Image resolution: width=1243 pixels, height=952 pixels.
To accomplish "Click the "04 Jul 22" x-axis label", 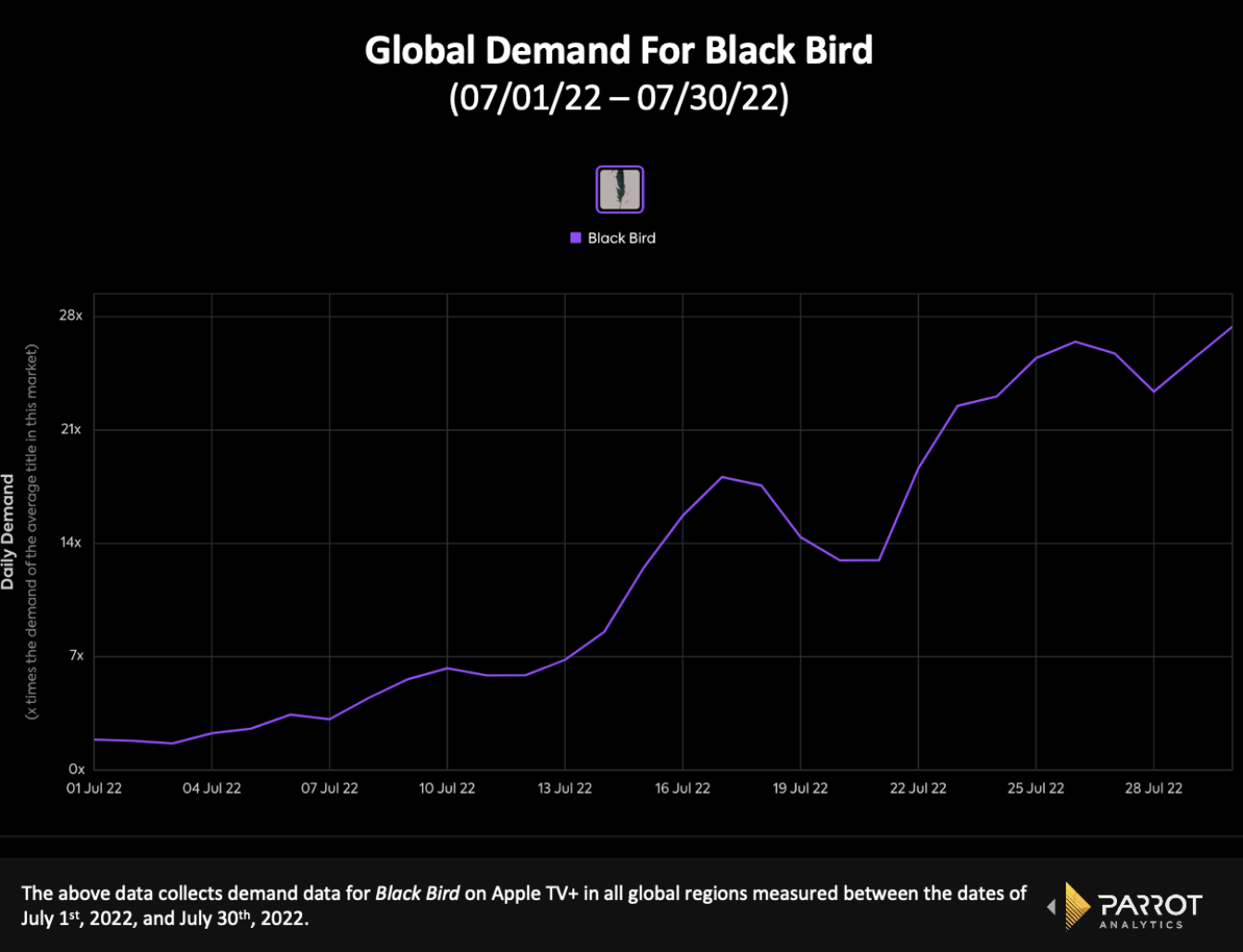I will (212, 788).
